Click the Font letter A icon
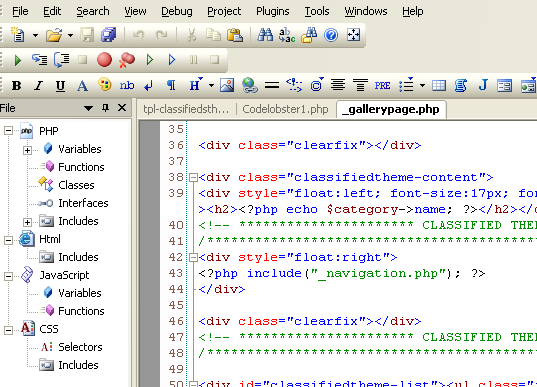Screen dimensions: 537x387 click(x=82, y=86)
